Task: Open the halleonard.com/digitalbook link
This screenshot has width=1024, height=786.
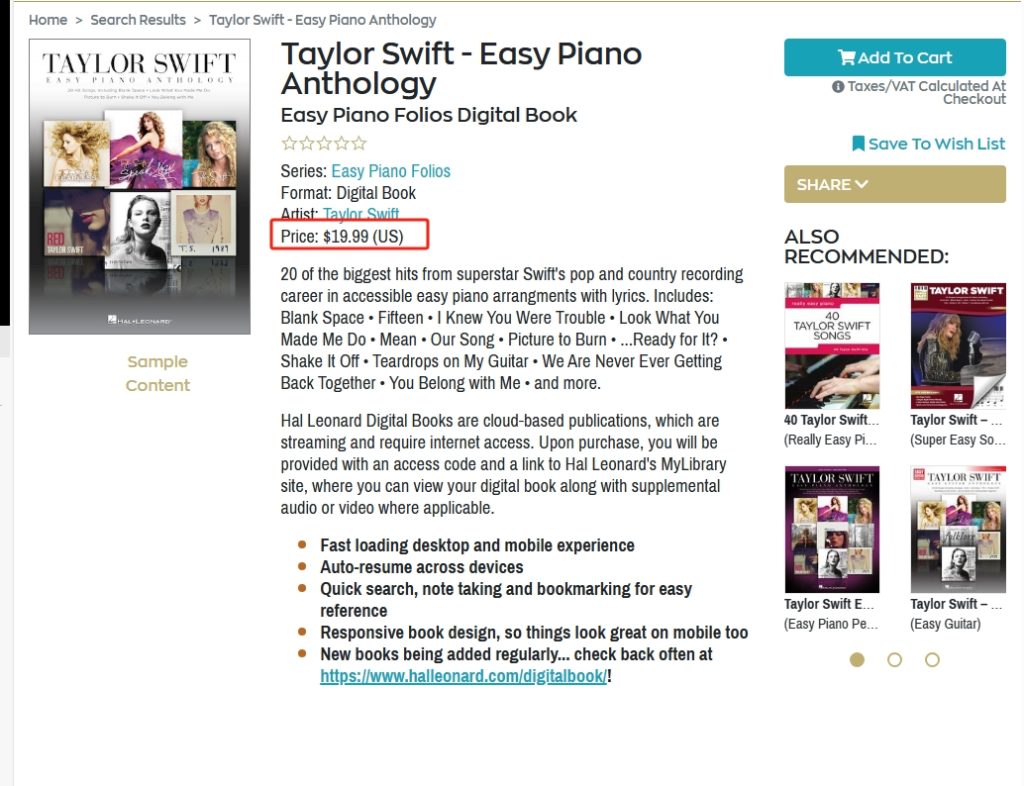Action: click(463, 676)
